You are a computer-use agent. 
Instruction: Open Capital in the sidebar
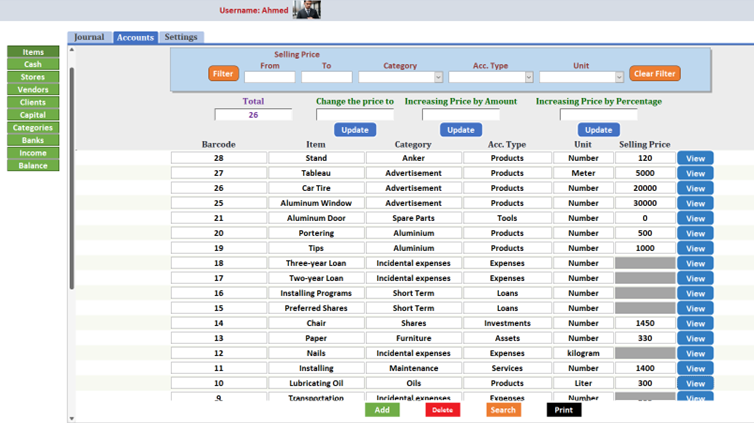(x=33, y=115)
